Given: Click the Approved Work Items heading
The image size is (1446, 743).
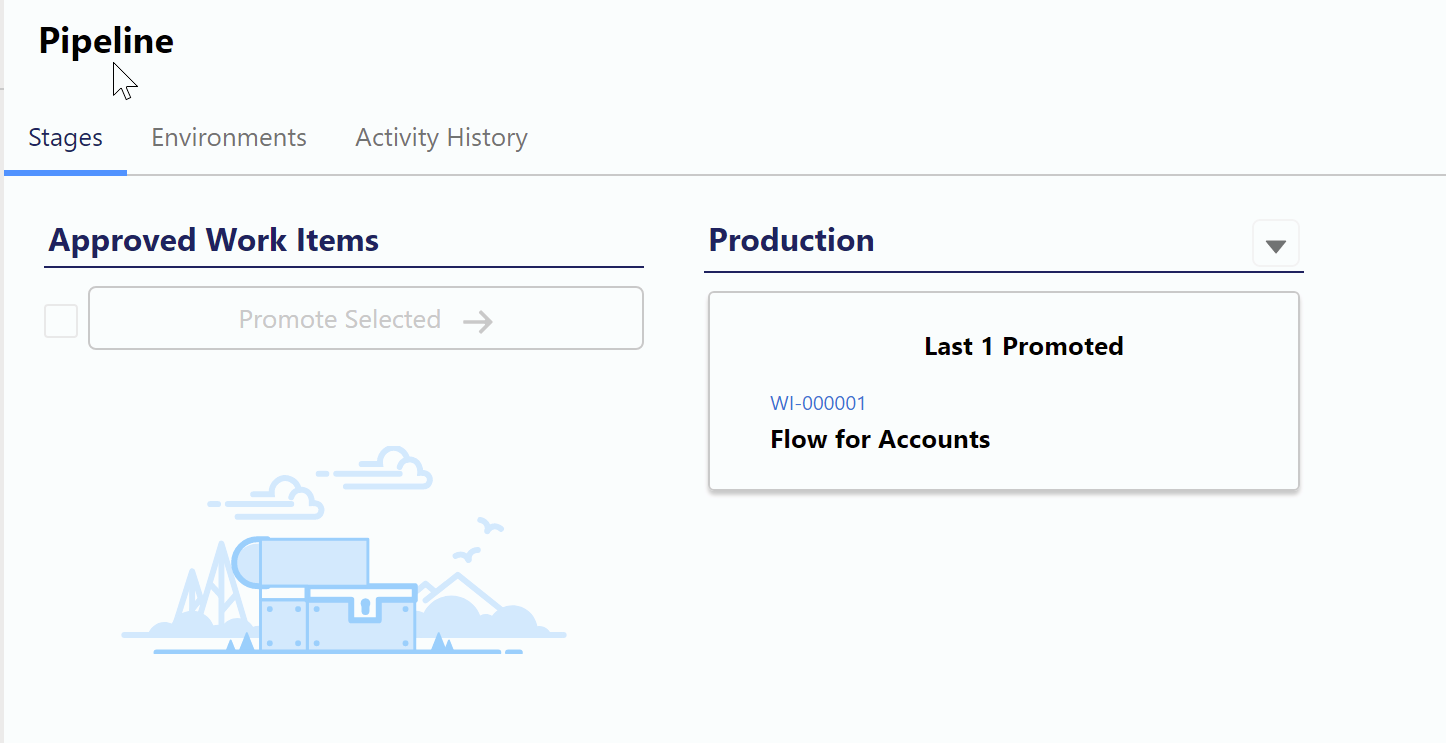Looking at the screenshot, I should [213, 240].
